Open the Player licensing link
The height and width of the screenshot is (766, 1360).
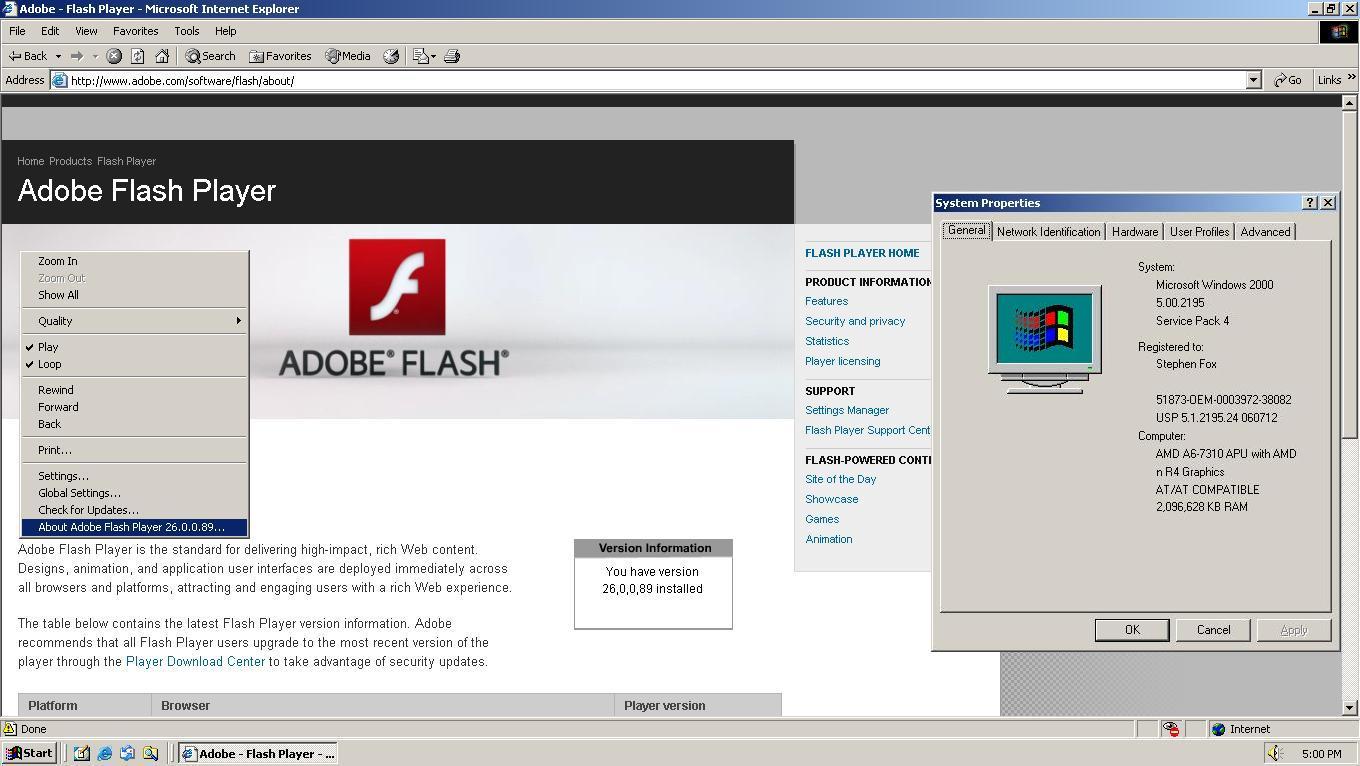[x=843, y=361]
